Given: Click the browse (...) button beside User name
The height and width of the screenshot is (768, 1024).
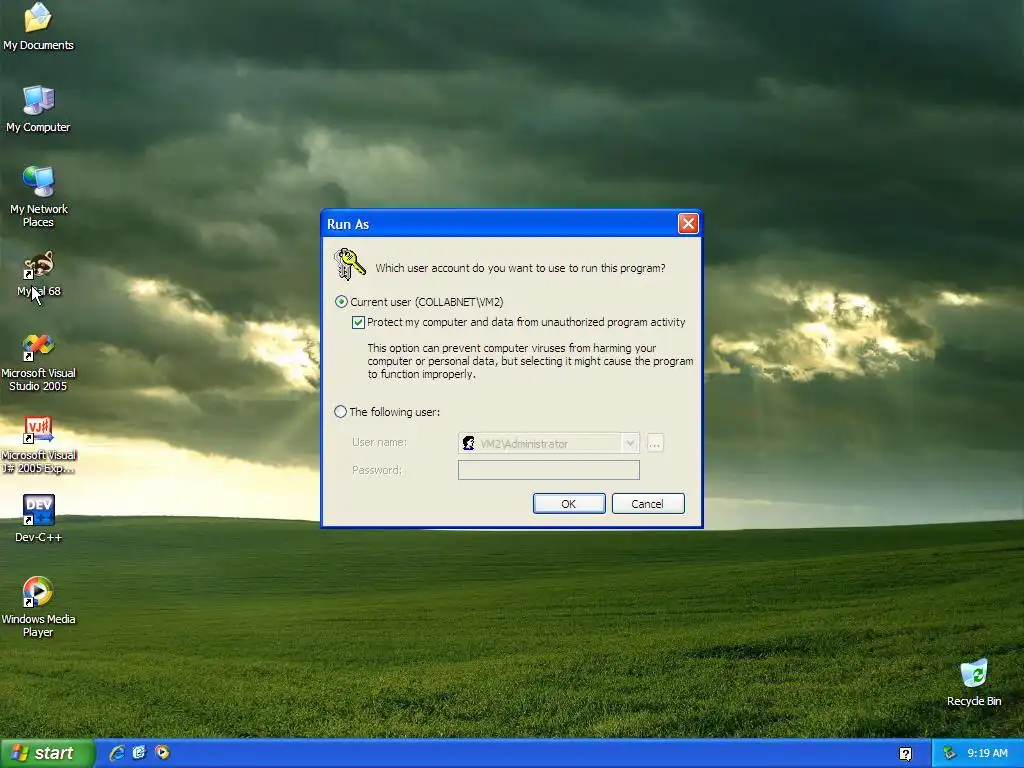Looking at the screenshot, I should tap(655, 443).
